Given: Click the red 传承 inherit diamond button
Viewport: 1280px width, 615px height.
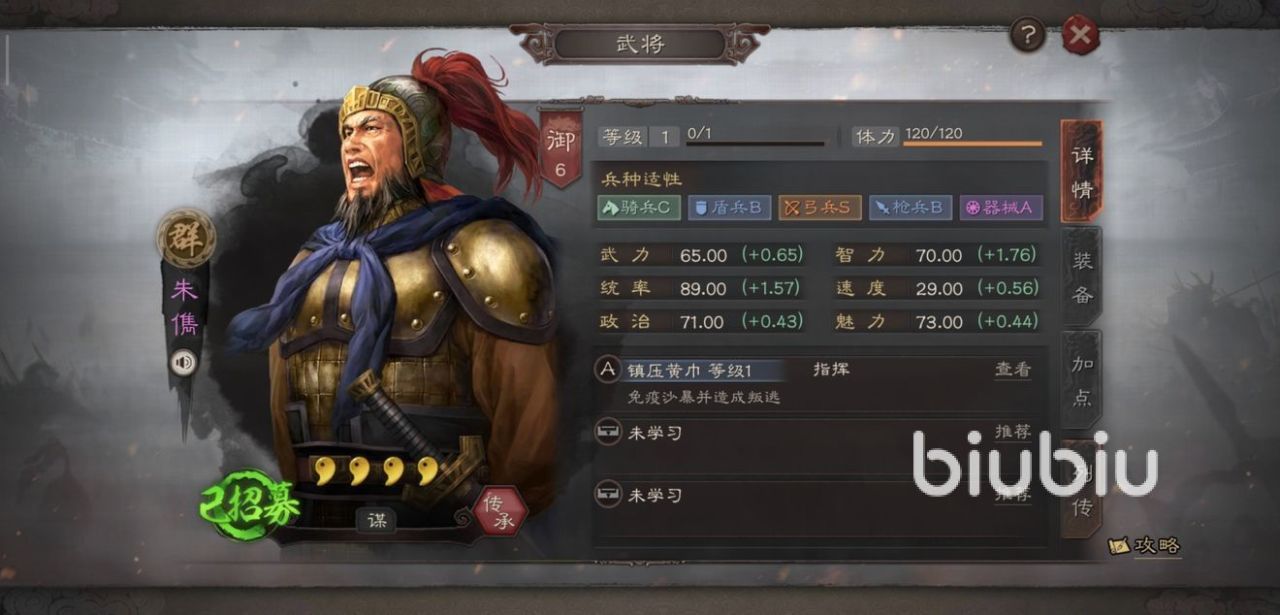Looking at the screenshot, I should coord(499,510).
